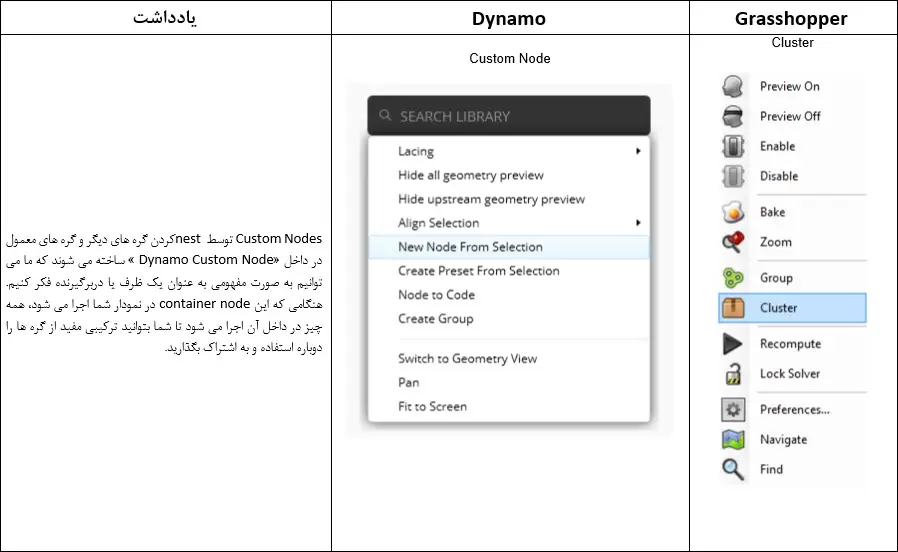Click the Navigate map icon
898x552 pixels.
coord(733,440)
